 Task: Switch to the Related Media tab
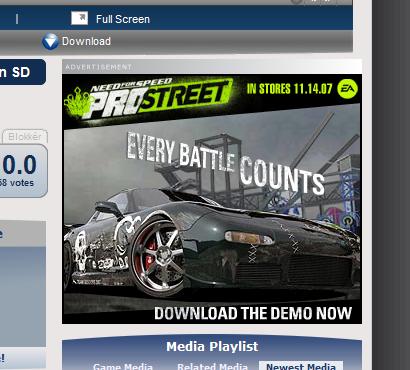[212, 367]
